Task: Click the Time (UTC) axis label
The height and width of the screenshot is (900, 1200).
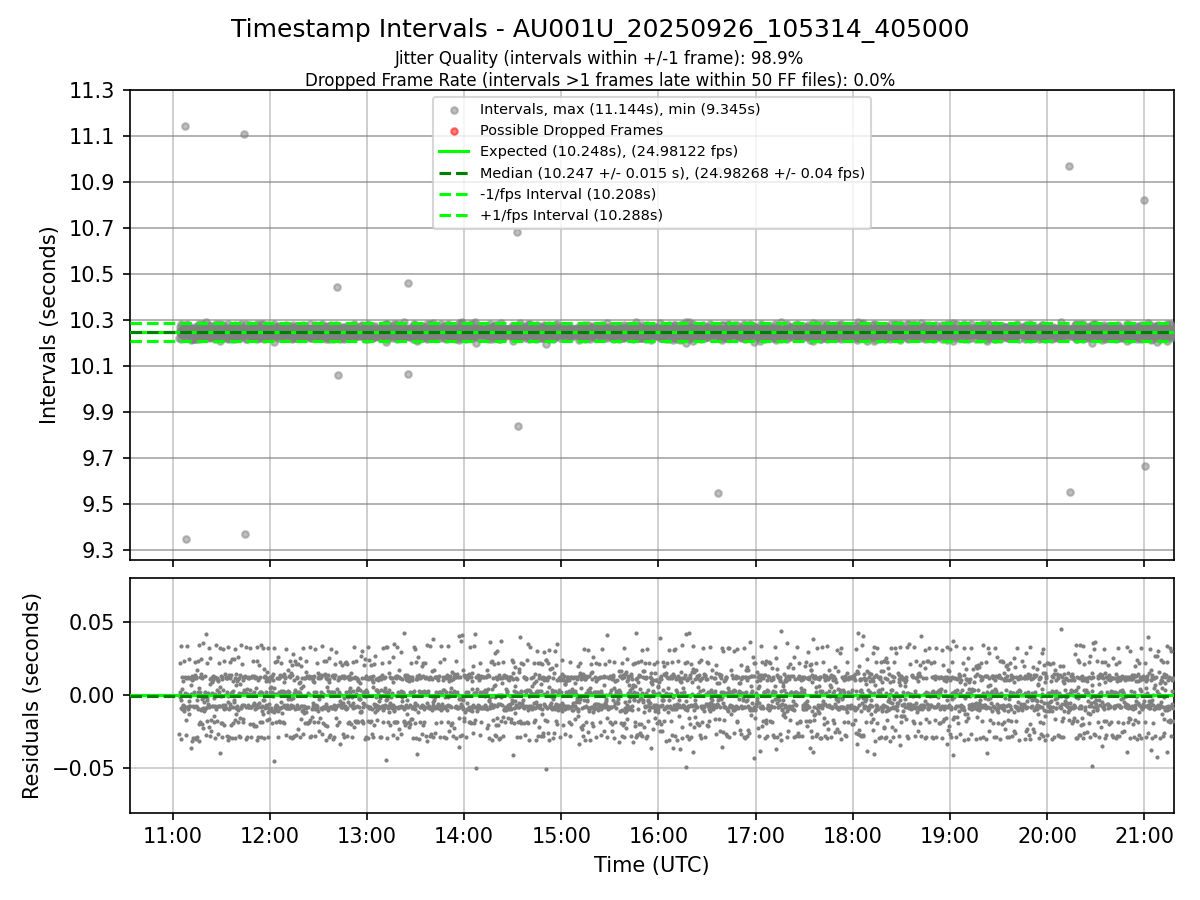Action: tap(651, 864)
